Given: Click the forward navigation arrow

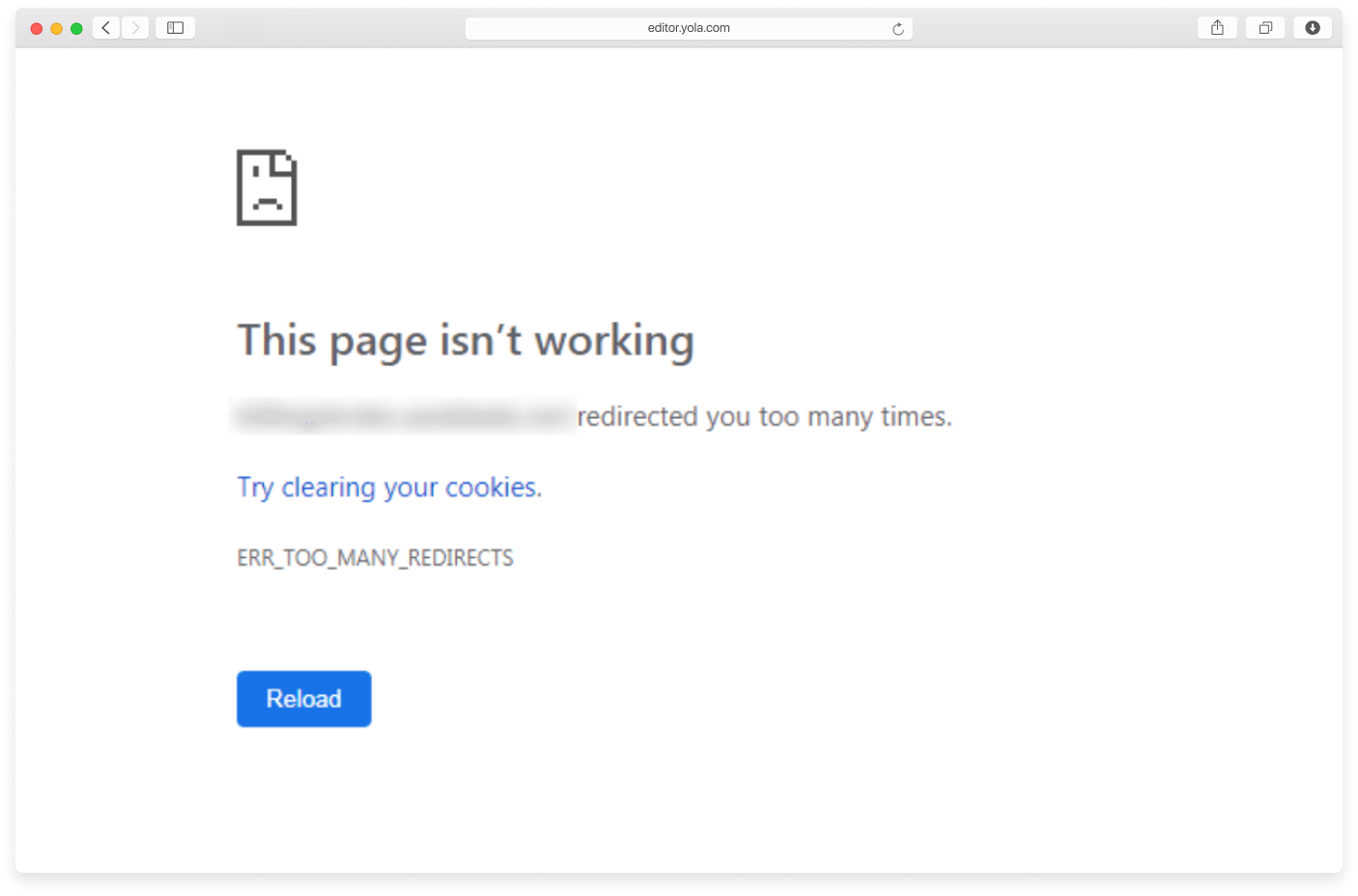Looking at the screenshot, I should (x=135, y=27).
